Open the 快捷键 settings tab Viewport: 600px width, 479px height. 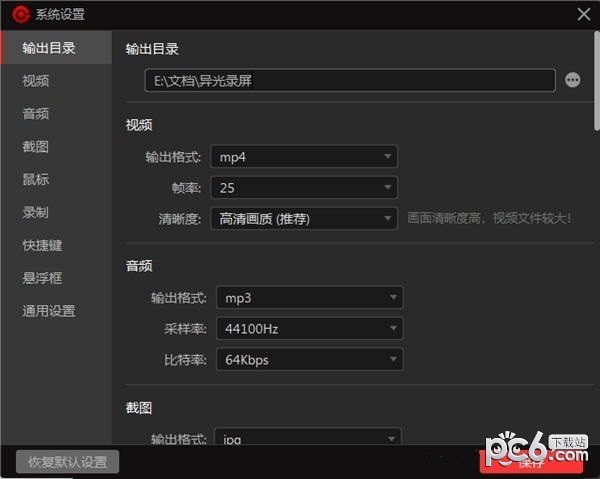(42, 245)
